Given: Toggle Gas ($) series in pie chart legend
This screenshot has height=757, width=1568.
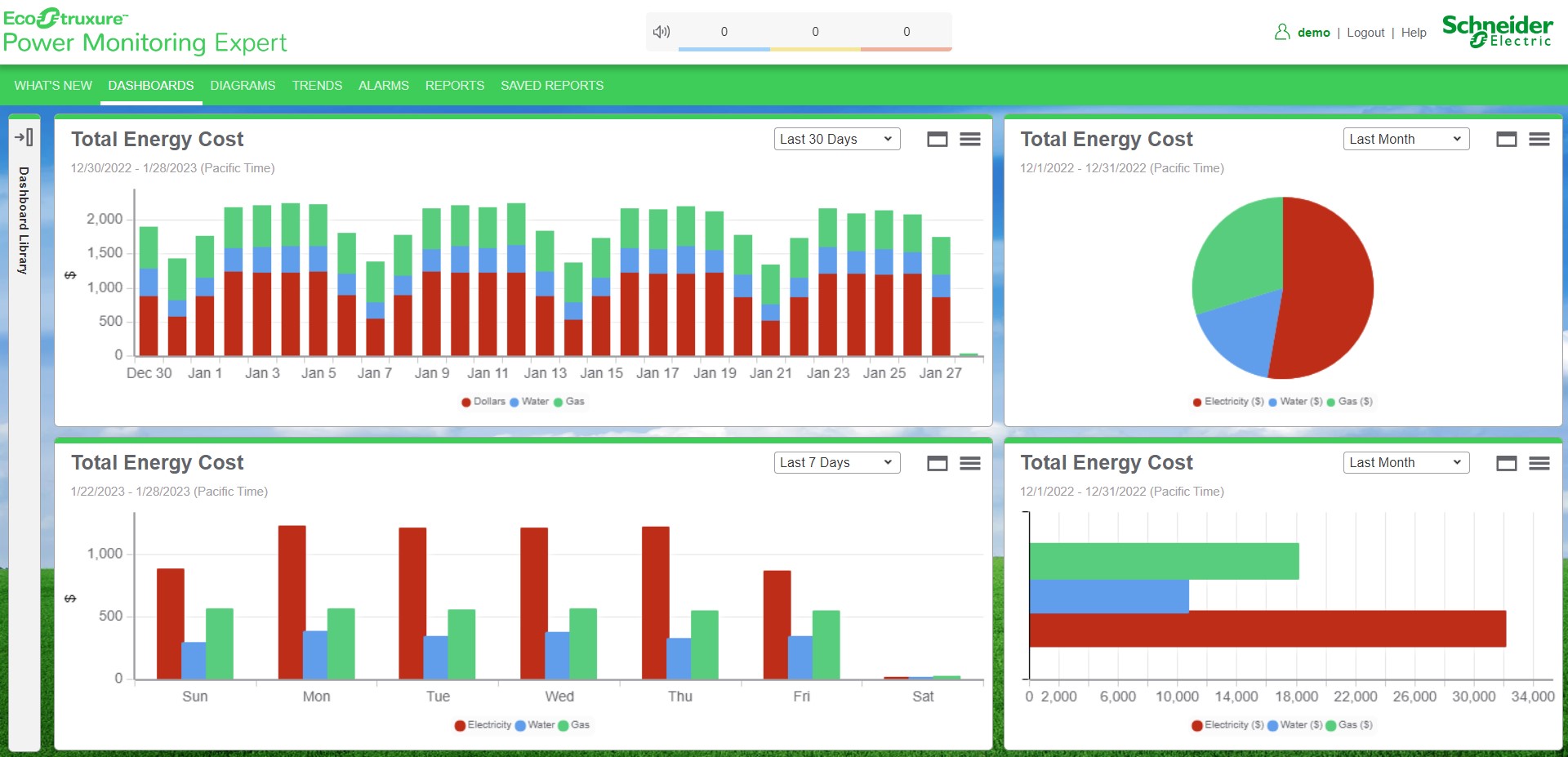Looking at the screenshot, I should (1350, 402).
